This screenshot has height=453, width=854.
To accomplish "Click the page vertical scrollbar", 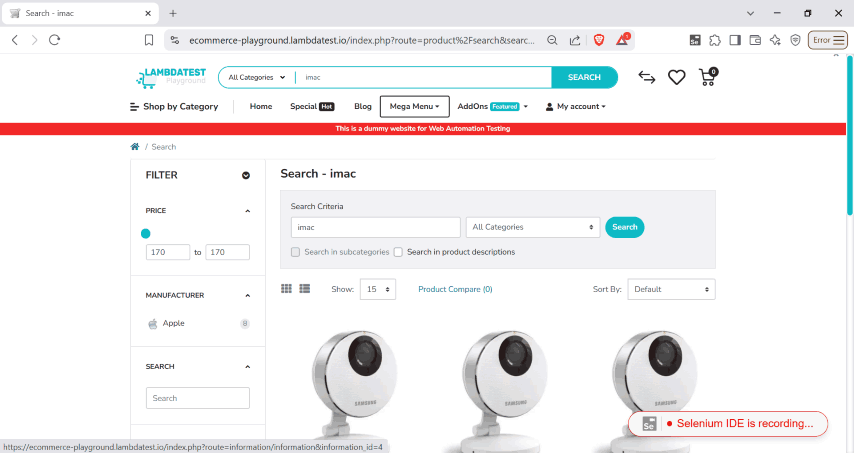I will (850, 136).
